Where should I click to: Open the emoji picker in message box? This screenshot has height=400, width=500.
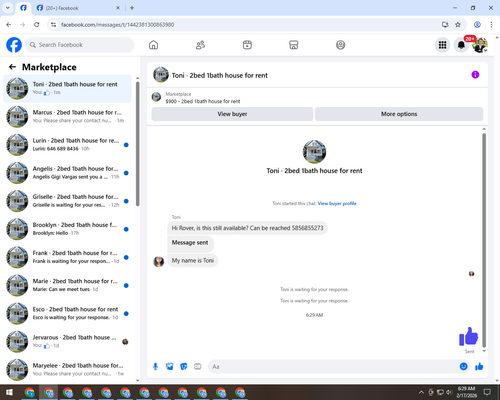[x=463, y=367]
